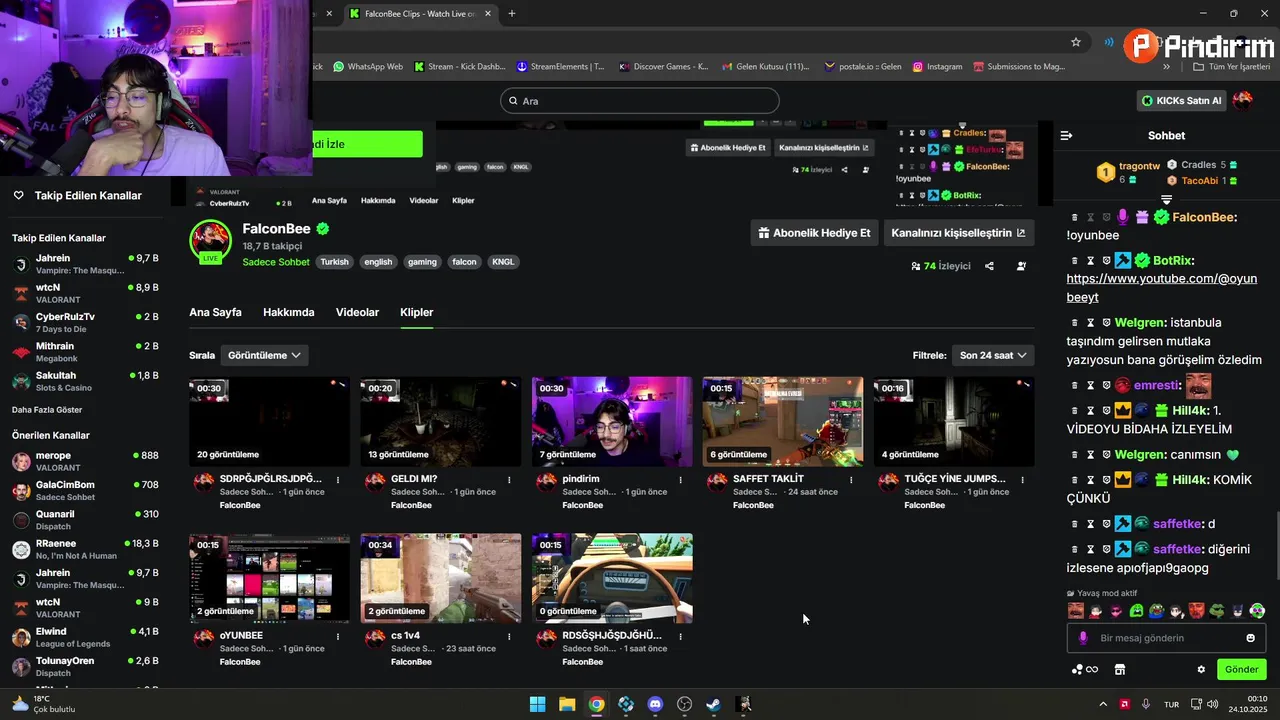Open more options for SAFFET TAKLİT clip
The height and width of the screenshot is (720, 1280).
tap(851, 480)
